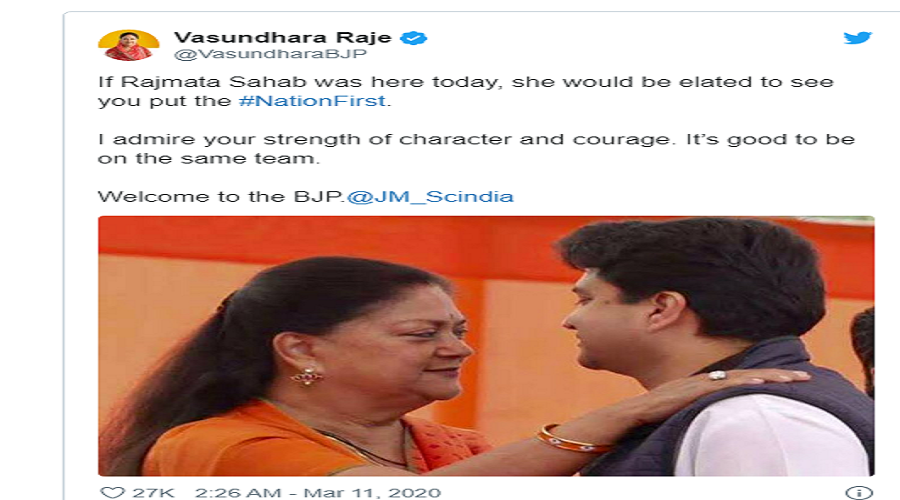Click the ring on the hand in photo

tap(717, 375)
